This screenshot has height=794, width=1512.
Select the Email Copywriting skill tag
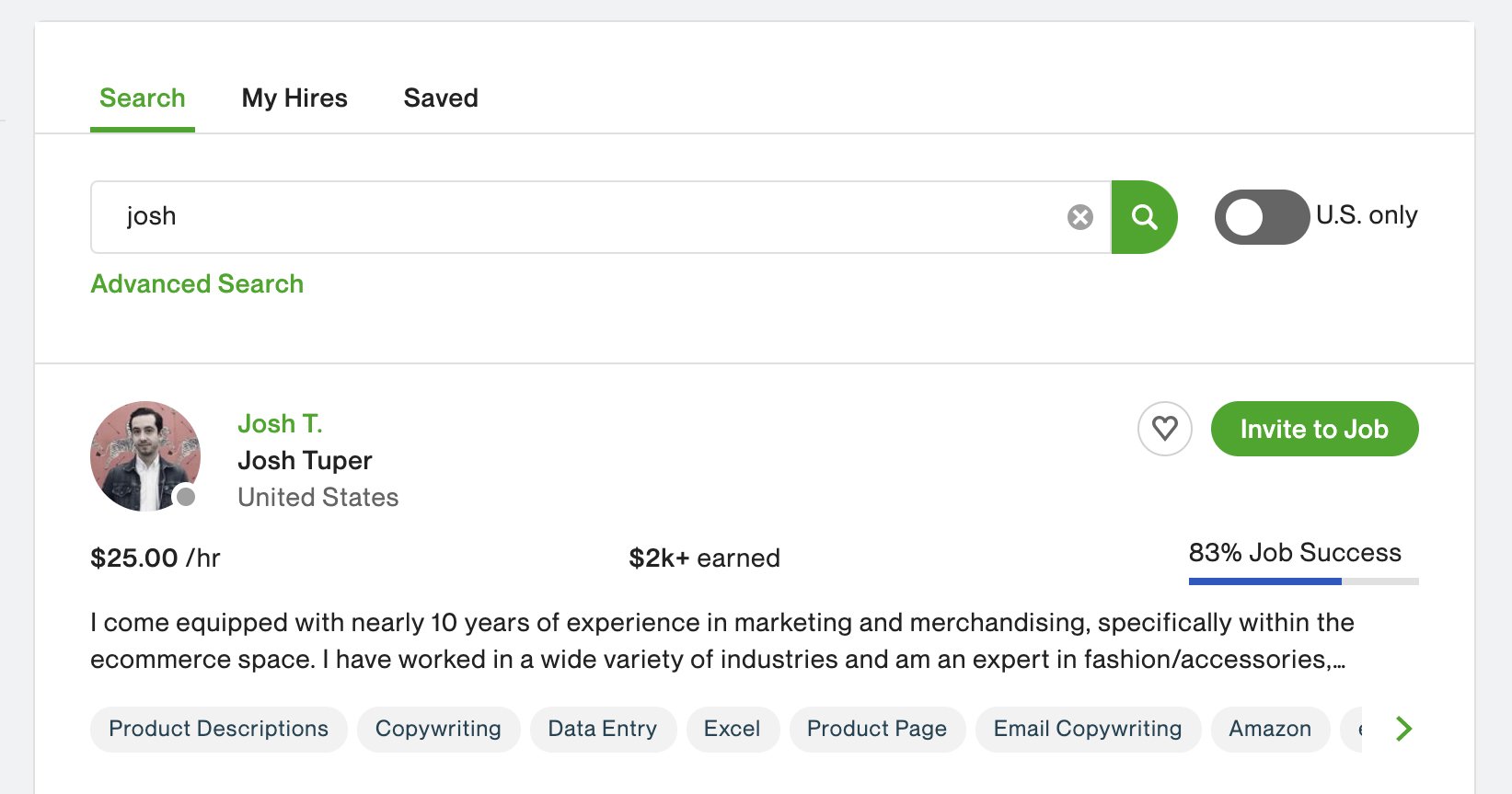(x=1087, y=729)
